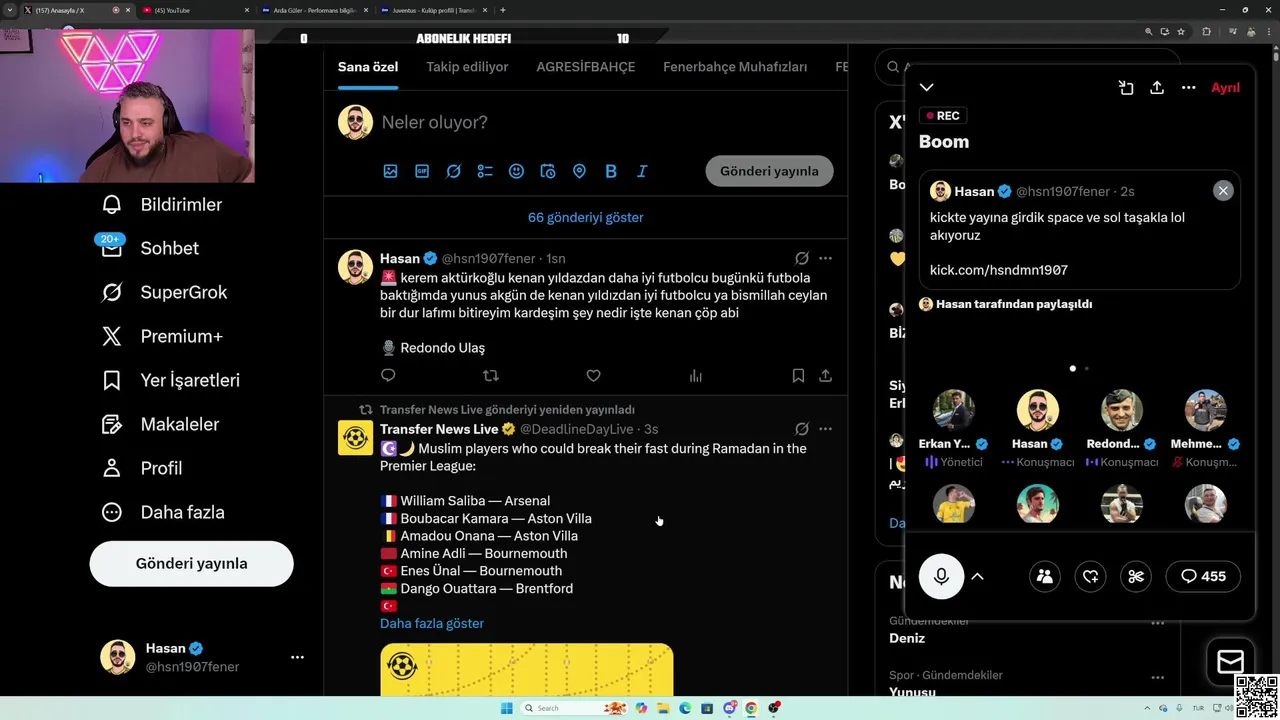The image size is (1280, 720).
Task: Open Space comments showing 455
Action: point(1203,576)
